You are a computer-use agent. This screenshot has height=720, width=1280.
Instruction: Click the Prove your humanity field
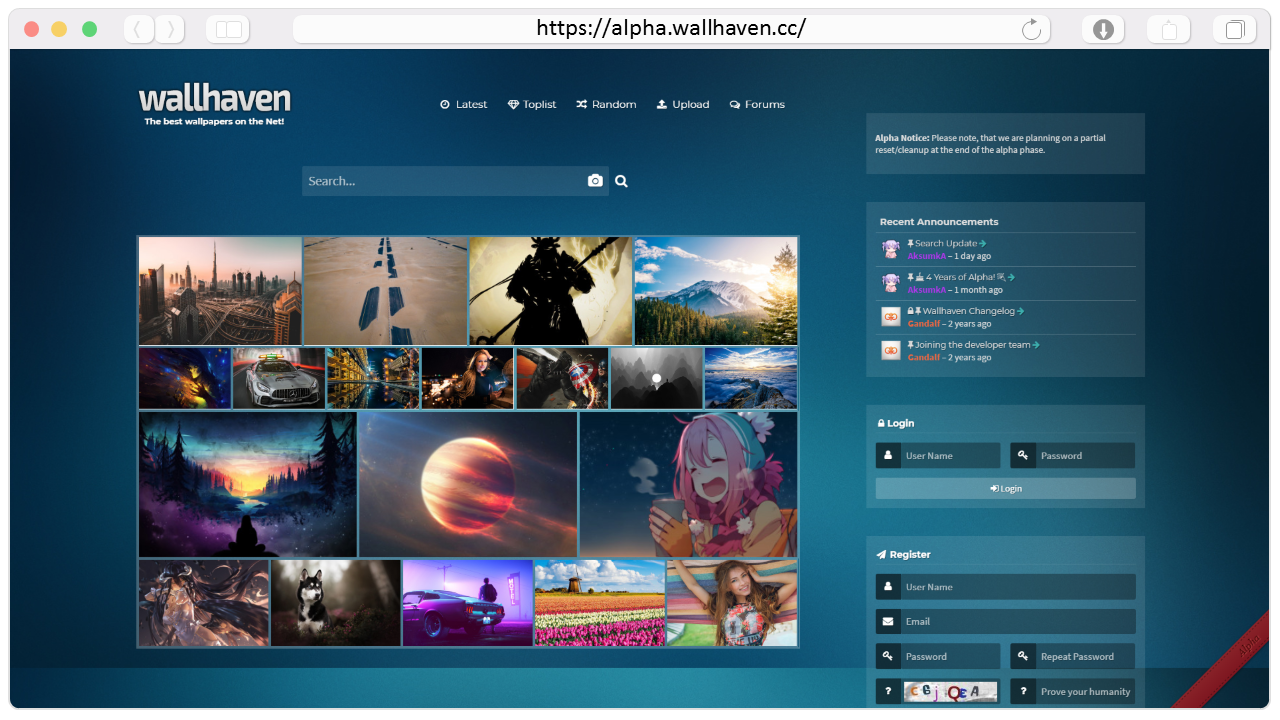click(x=1073, y=691)
